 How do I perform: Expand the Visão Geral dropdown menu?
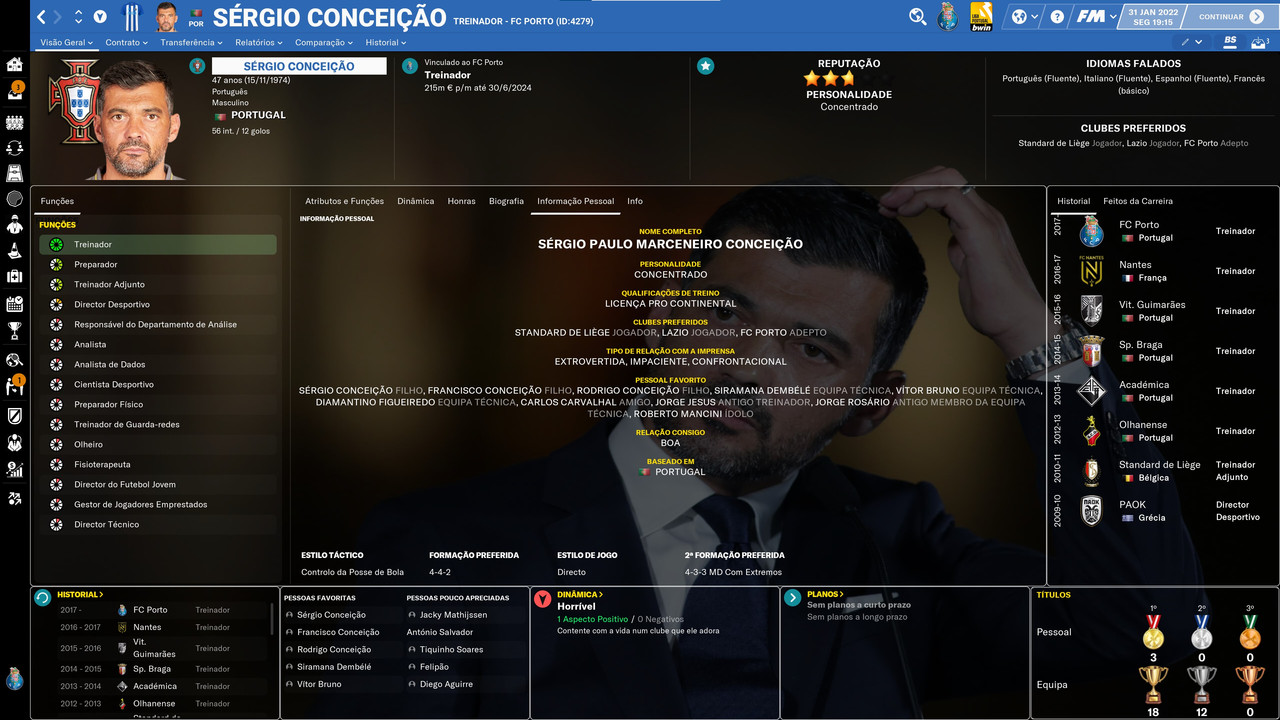(66, 43)
